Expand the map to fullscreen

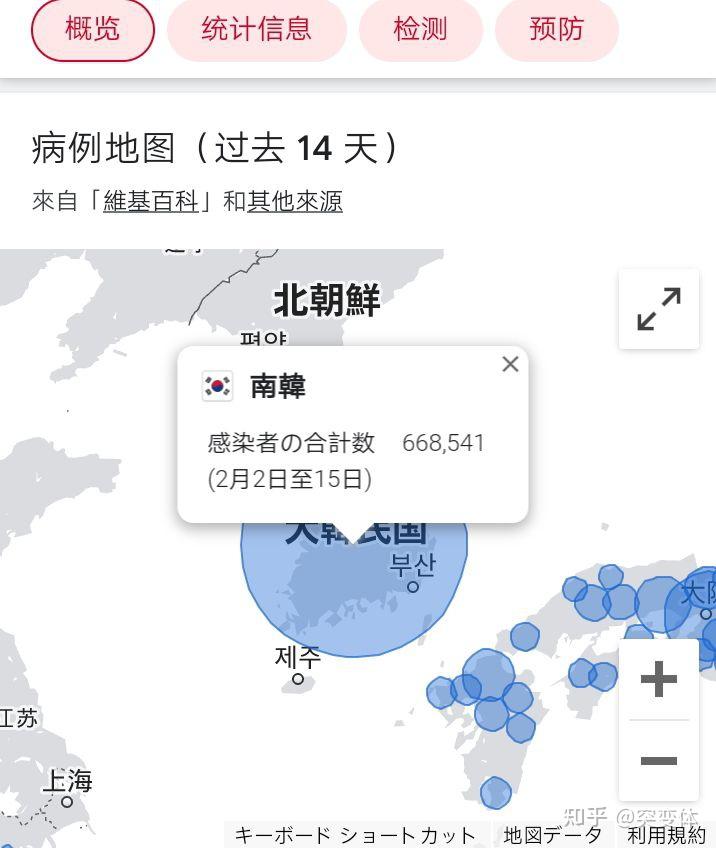(x=659, y=308)
